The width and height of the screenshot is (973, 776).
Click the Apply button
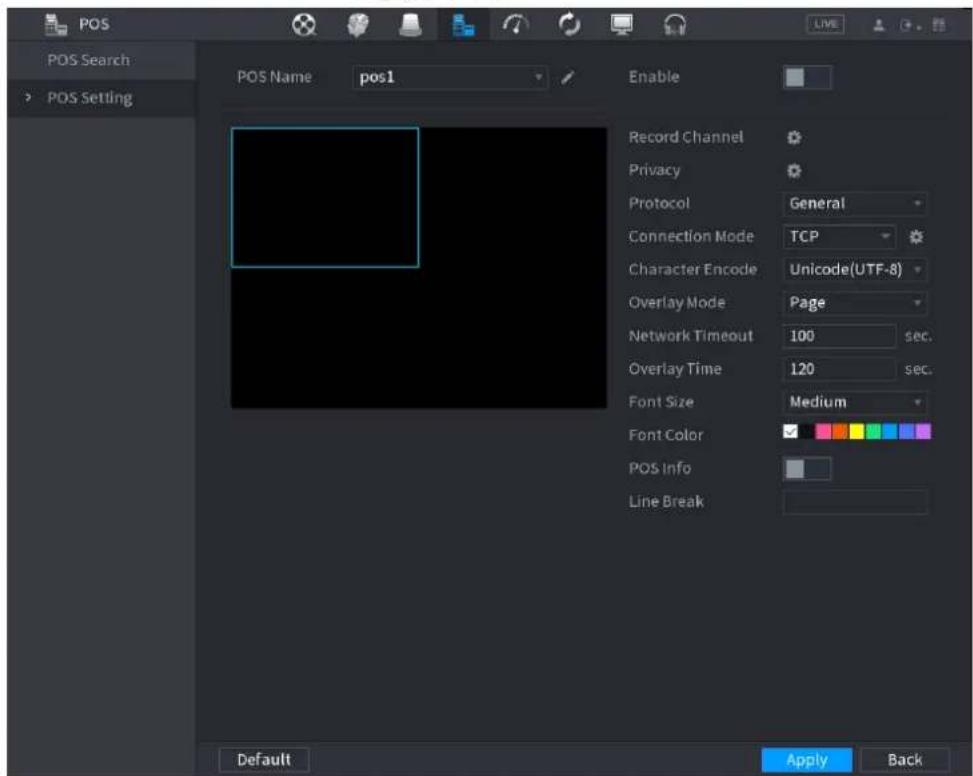pyautogui.click(x=807, y=760)
